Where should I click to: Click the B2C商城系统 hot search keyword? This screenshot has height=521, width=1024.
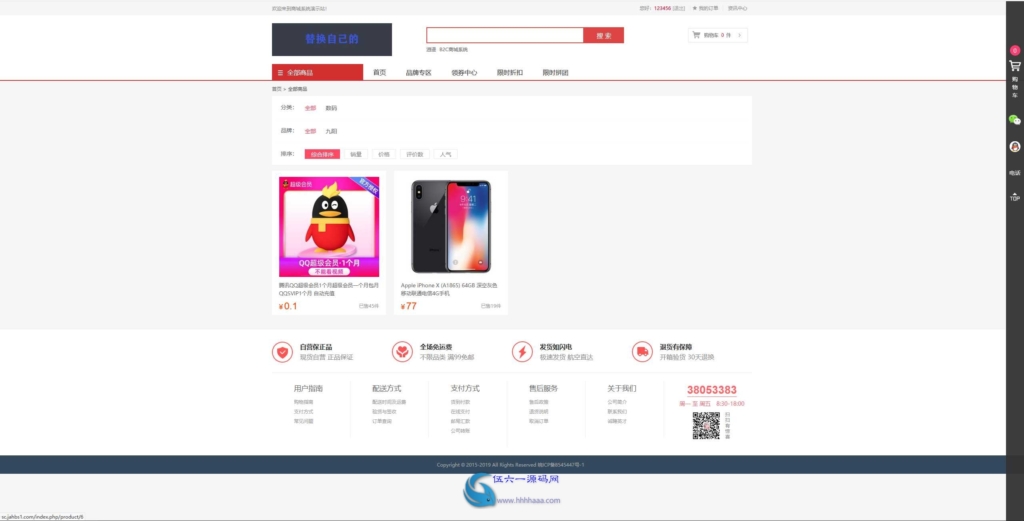click(x=453, y=50)
